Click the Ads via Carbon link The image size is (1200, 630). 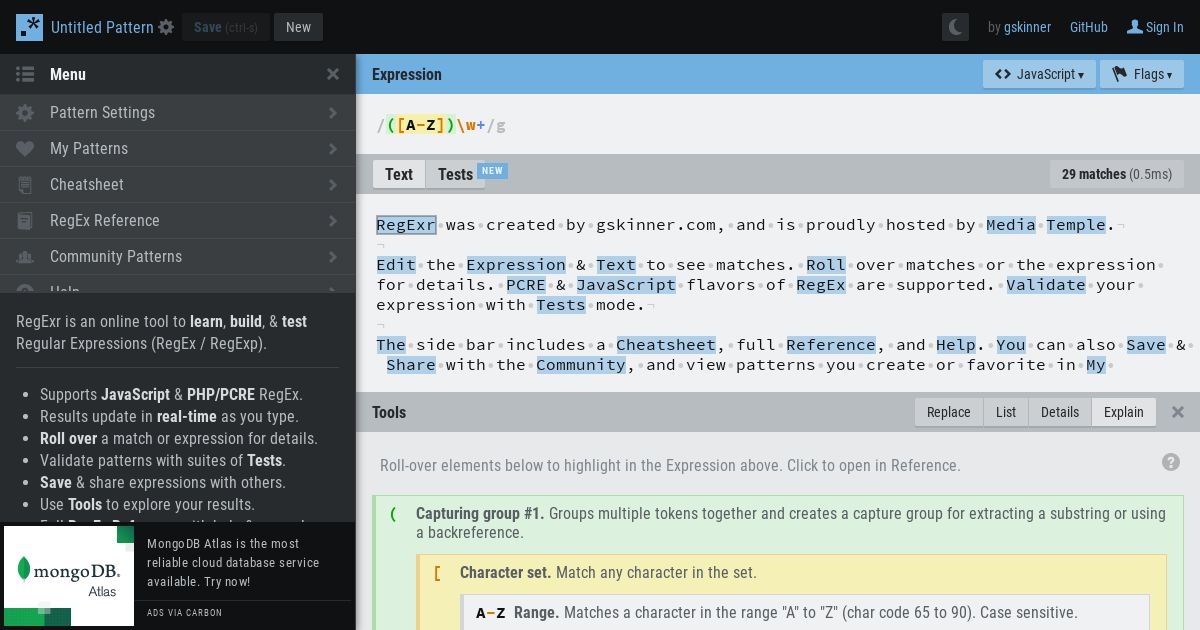coord(185,612)
